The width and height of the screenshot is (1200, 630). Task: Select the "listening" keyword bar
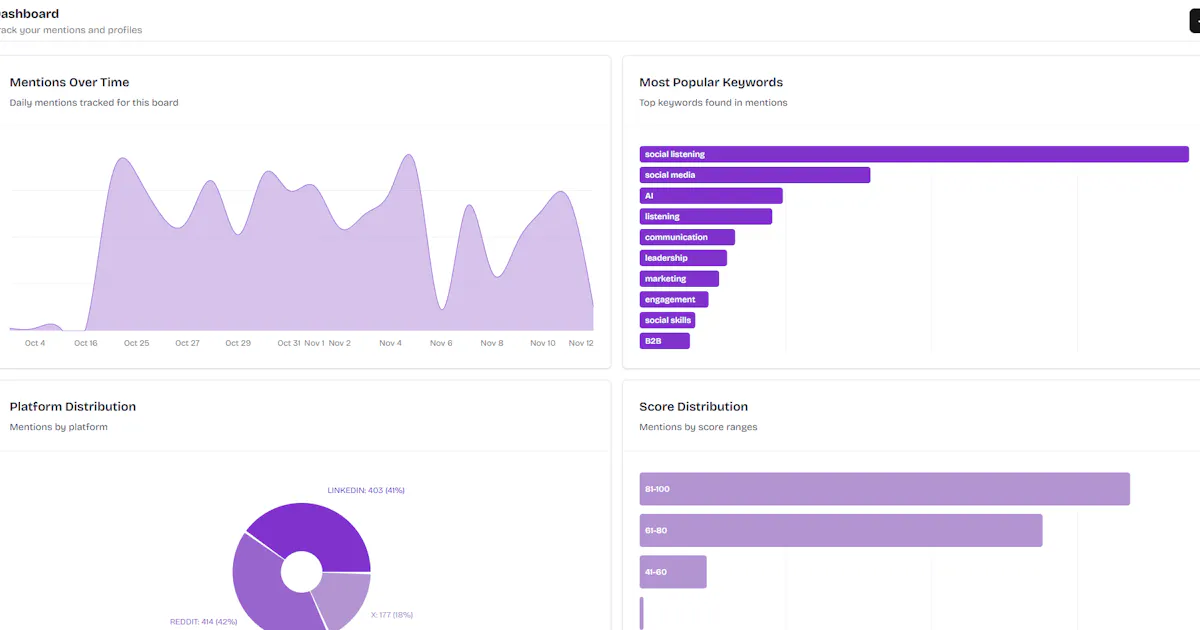pos(706,216)
